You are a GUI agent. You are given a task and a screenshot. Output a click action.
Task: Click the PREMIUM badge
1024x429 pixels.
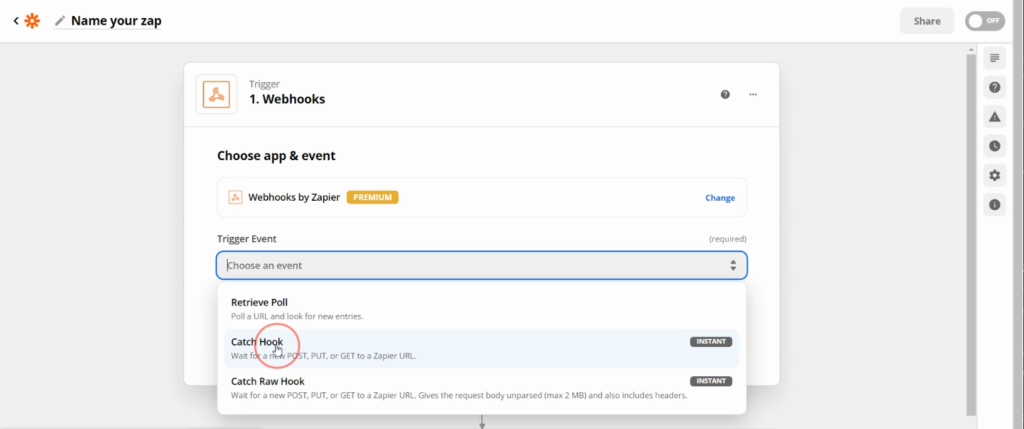[372, 197]
